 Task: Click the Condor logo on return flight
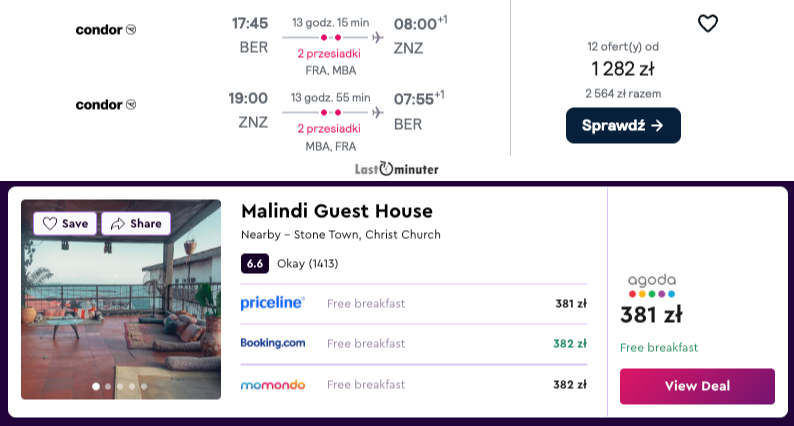105,105
